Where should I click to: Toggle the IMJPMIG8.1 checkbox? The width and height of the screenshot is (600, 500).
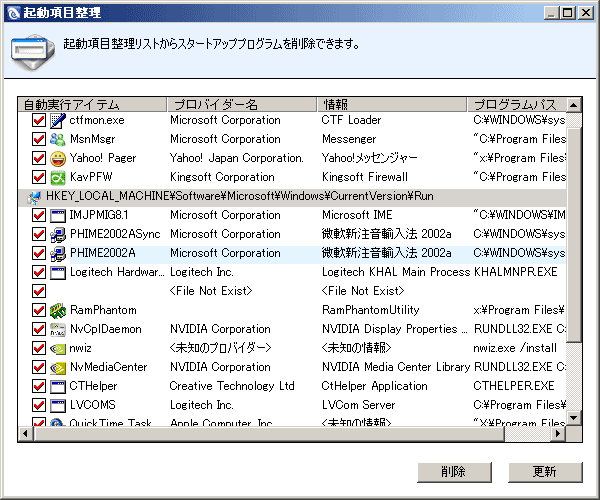(39, 215)
